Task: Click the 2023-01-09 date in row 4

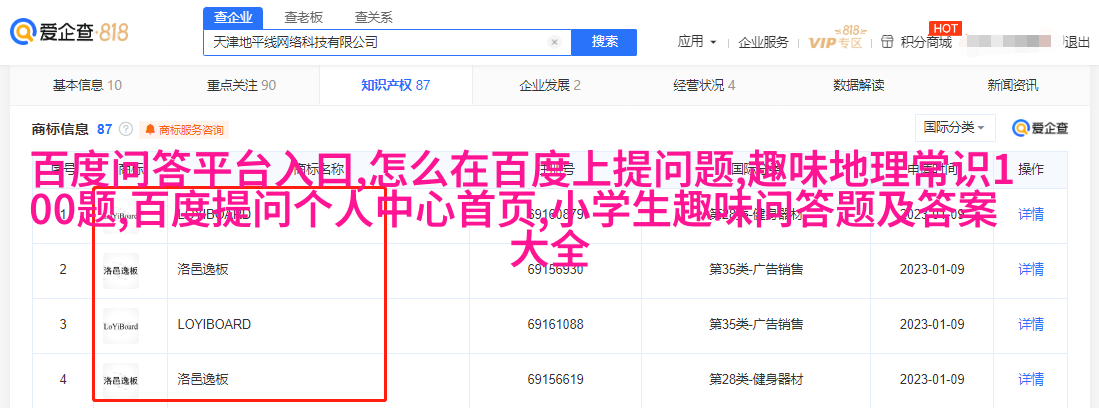Action: pyautogui.click(x=932, y=380)
